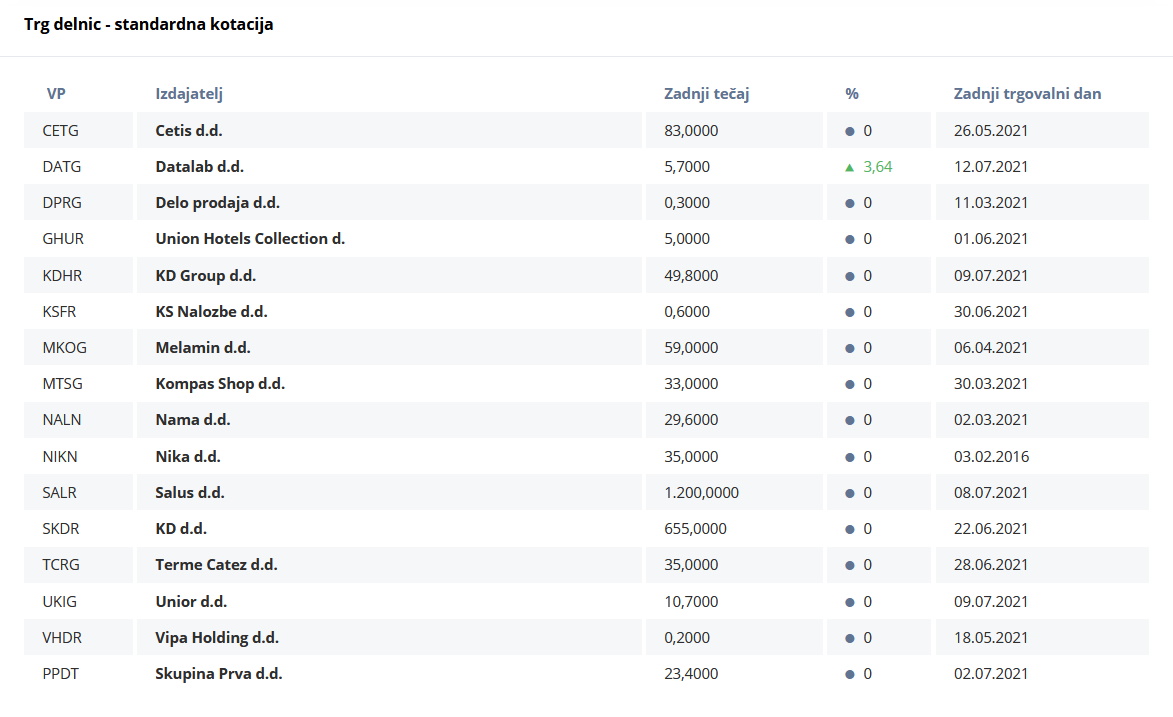Open the KD Group d.d. link

(206, 275)
